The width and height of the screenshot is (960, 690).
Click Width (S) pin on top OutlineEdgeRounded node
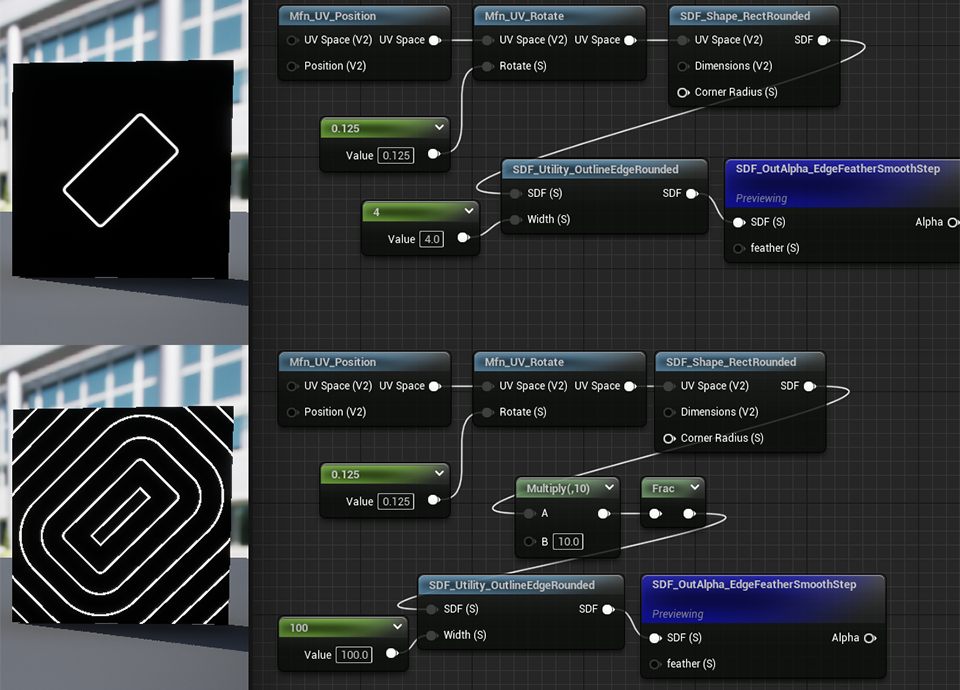coord(516,220)
